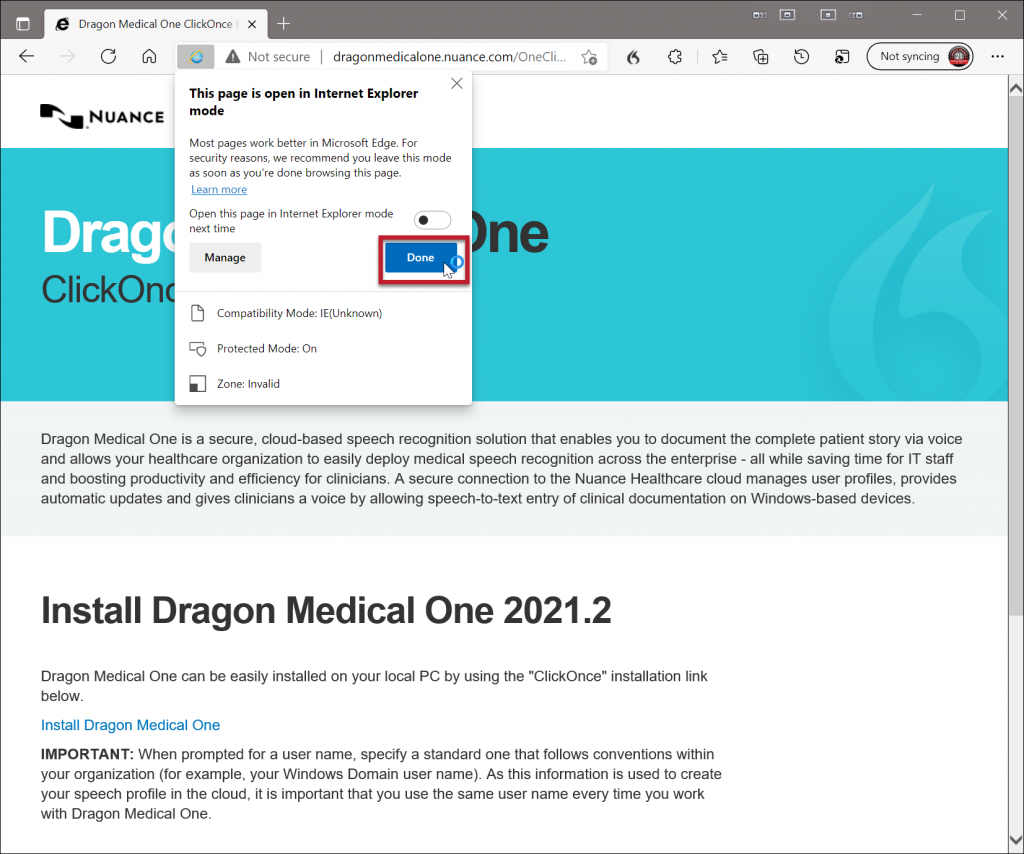Click the 'Install Dragon Medical One 2021.2' heading

click(326, 610)
